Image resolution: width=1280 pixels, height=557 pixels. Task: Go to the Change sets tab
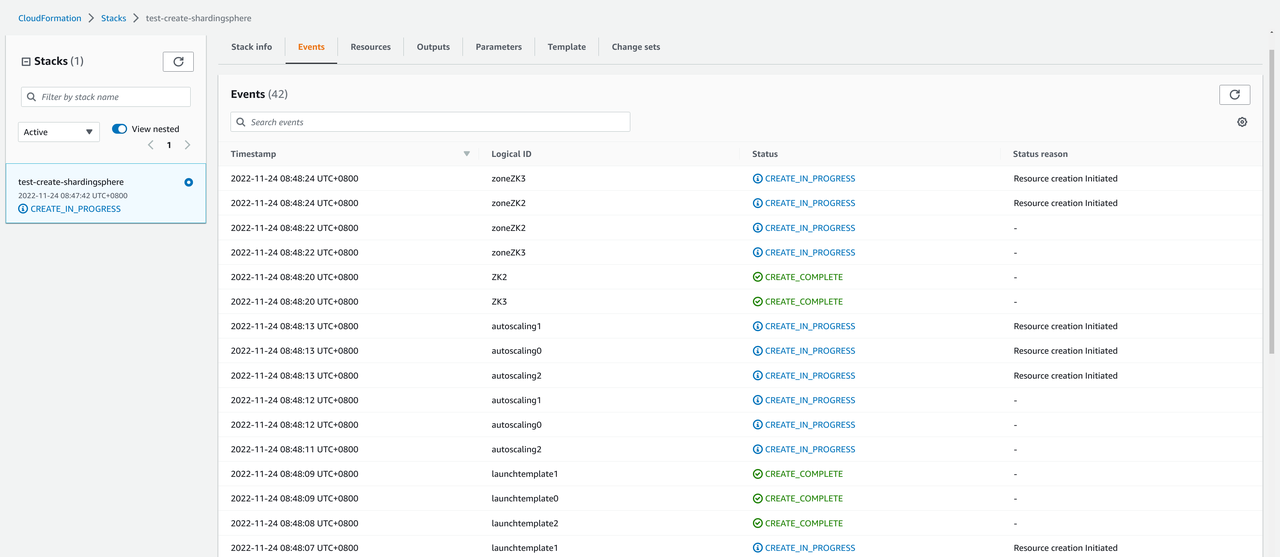[635, 47]
